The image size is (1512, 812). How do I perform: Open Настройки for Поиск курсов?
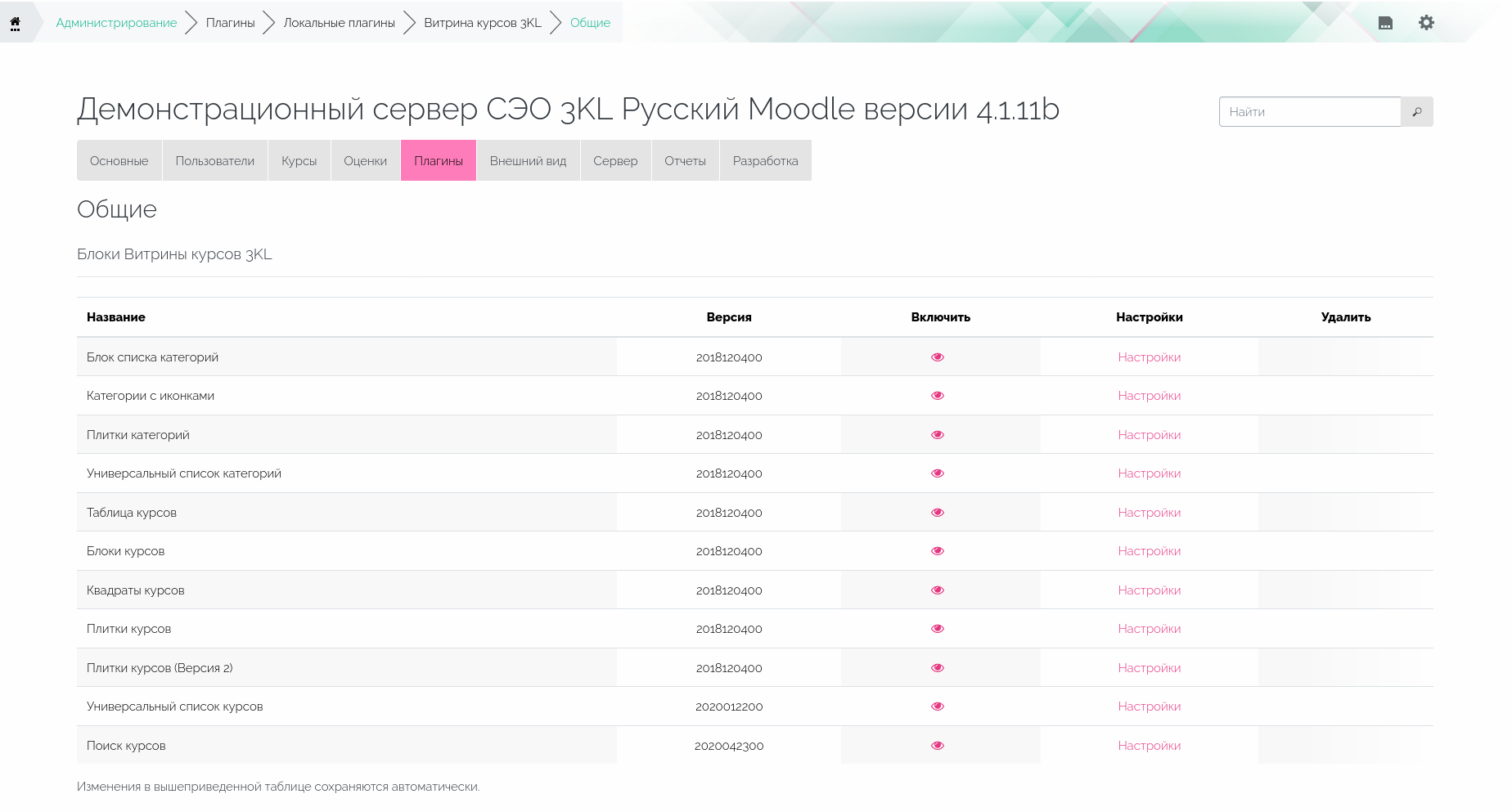click(1150, 746)
